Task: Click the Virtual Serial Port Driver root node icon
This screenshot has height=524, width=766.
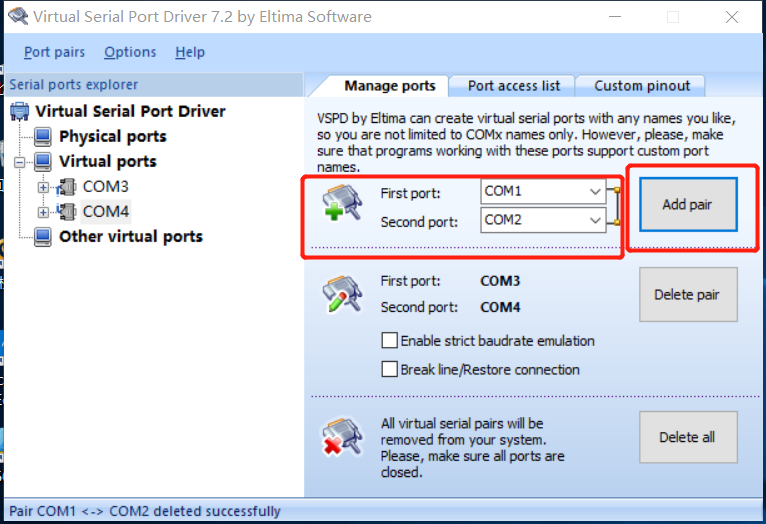Action: pos(20,111)
